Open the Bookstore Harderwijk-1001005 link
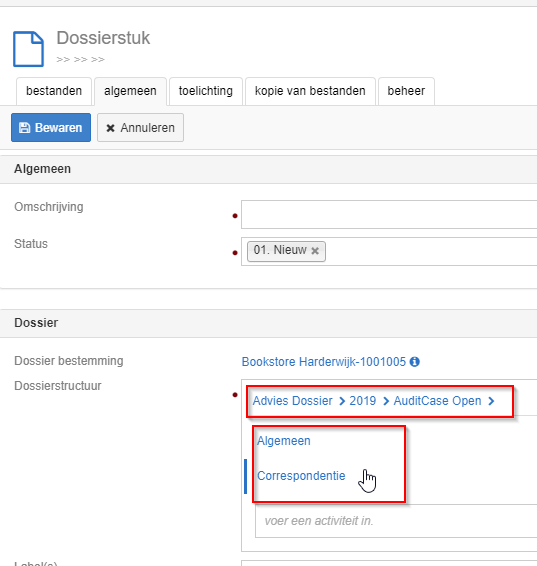Screen dimensions: 537x566 [x=324, y=362]
